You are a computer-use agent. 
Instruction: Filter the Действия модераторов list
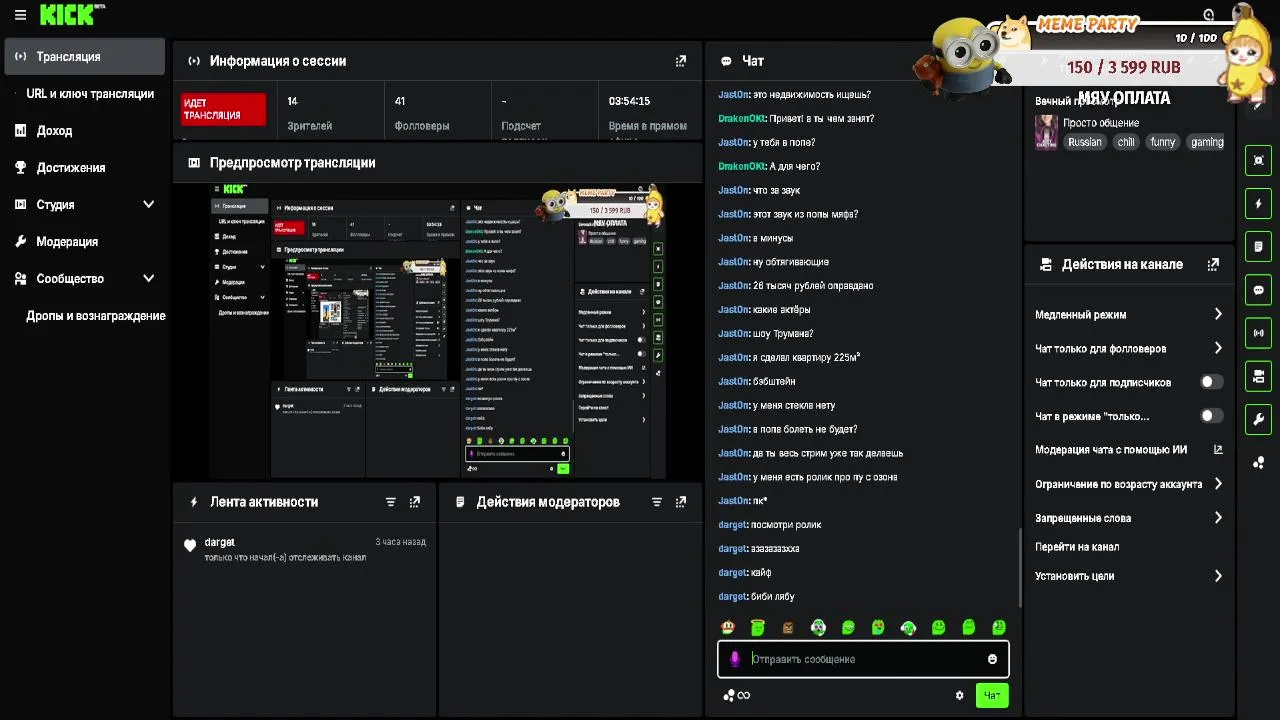pyautogui.click(x=657, y=502)
